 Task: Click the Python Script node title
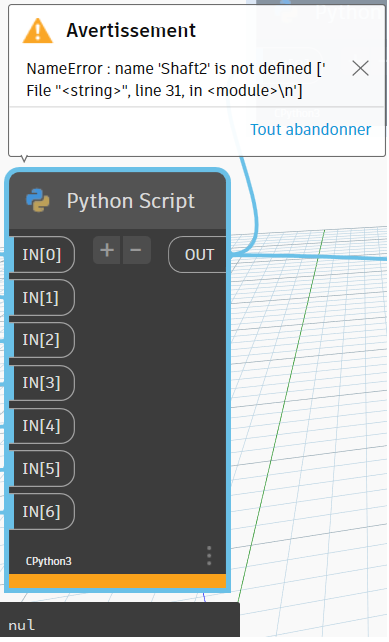coord(131,201)
